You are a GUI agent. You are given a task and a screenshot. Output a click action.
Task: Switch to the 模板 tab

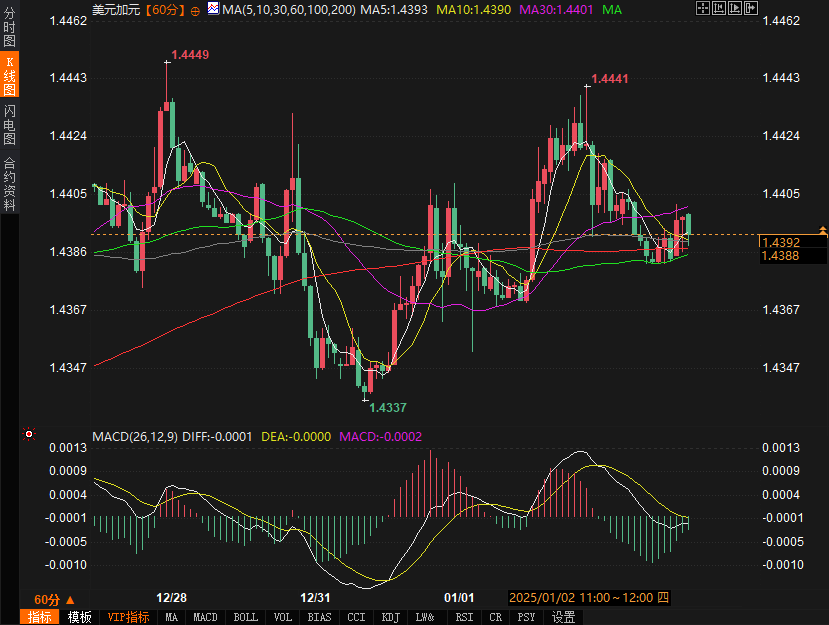point(80,617)
